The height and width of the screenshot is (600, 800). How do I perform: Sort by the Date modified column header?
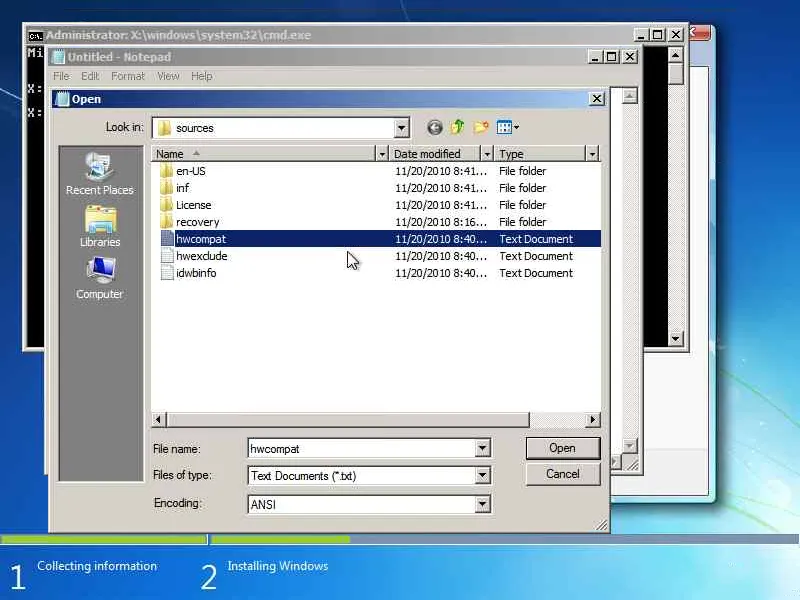click(436, 154)
